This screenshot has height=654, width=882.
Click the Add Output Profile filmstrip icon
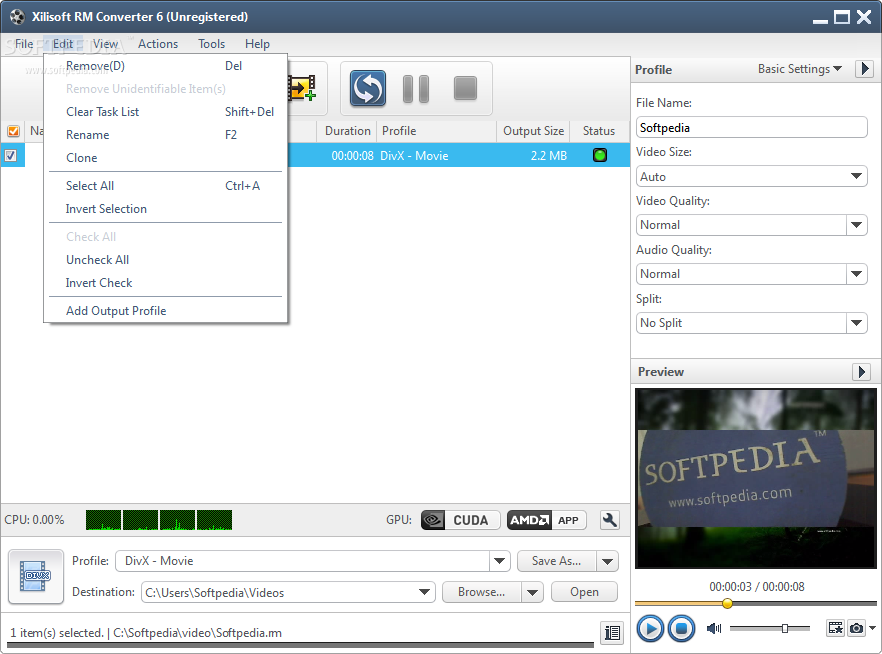click(302, 88)
